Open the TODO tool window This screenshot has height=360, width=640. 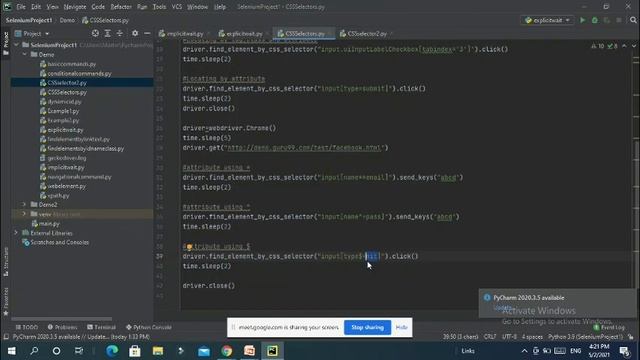click(27, 327)
